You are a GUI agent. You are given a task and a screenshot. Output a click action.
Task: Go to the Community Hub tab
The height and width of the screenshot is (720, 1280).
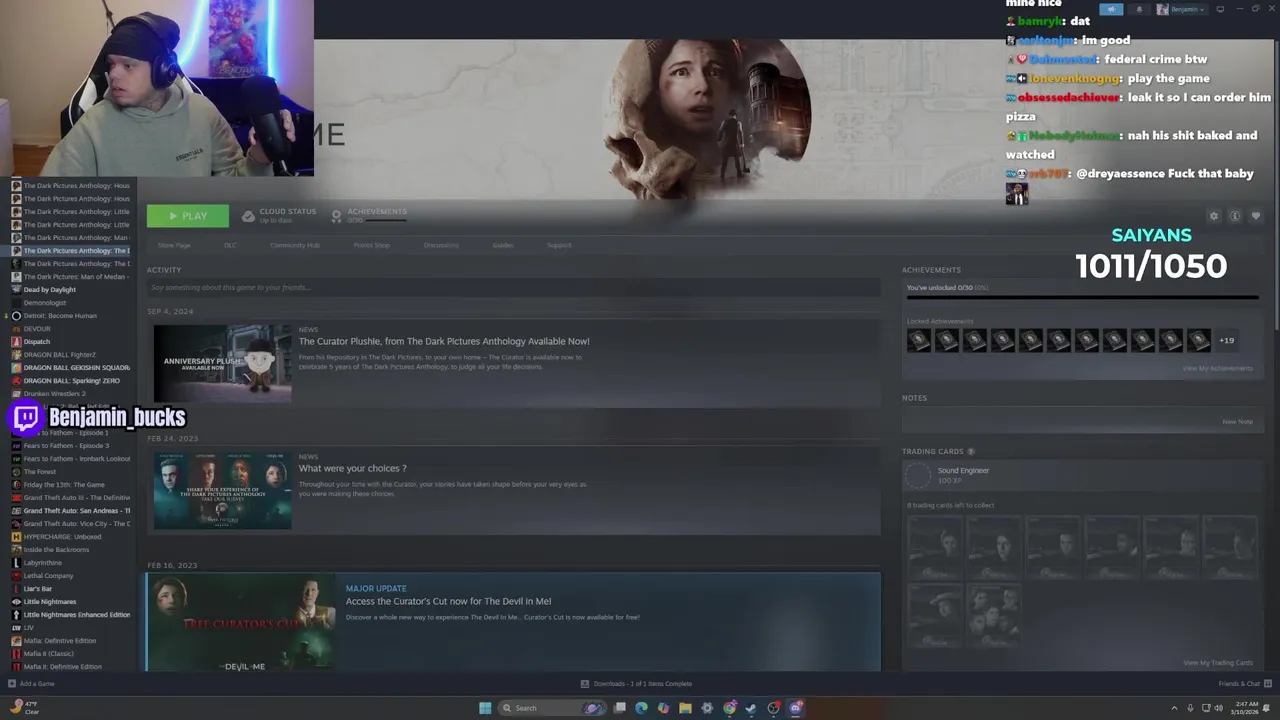coord(295,245)
